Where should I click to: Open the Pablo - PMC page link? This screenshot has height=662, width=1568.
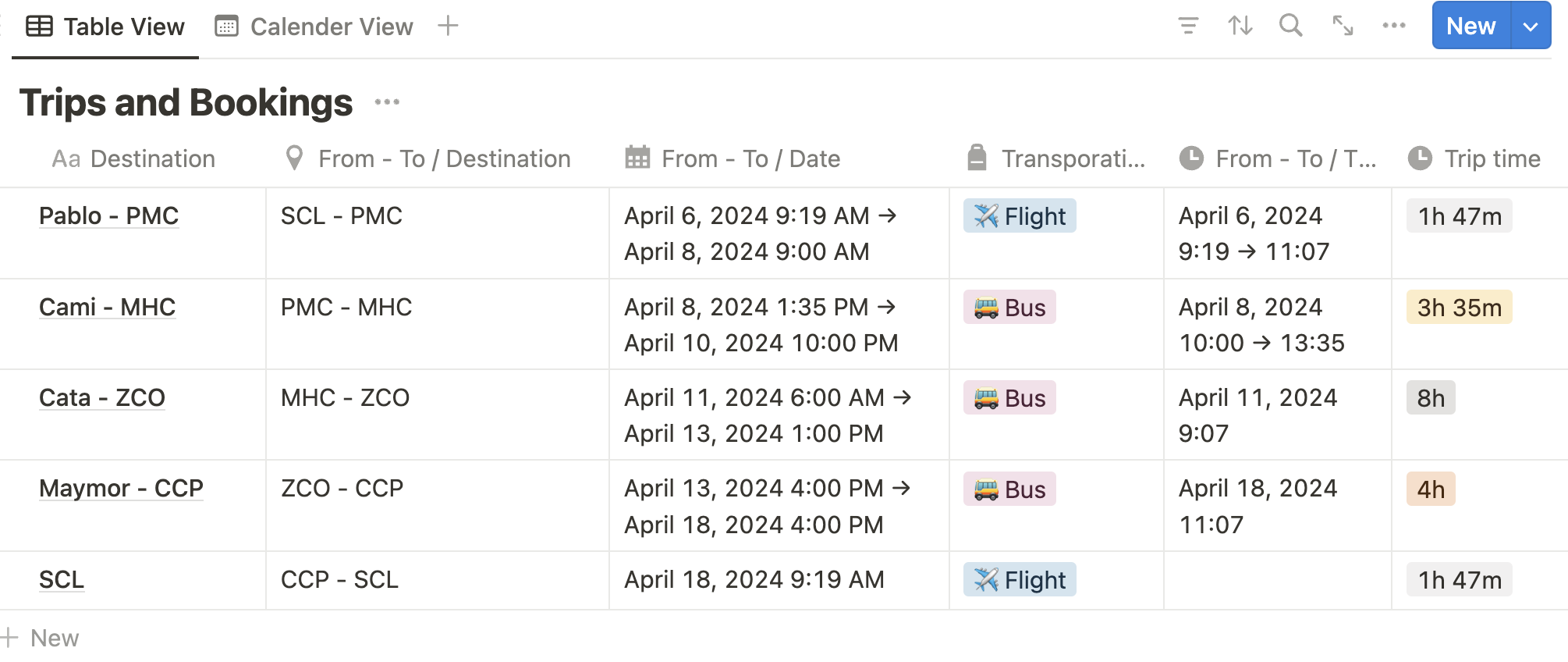[108, 215]
